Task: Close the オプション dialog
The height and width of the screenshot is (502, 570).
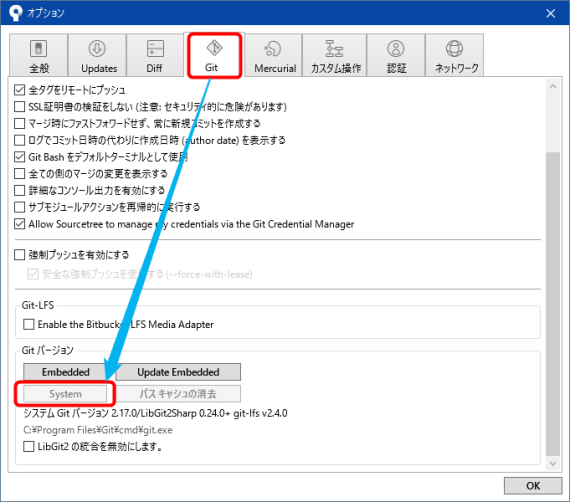Action: 551,13
